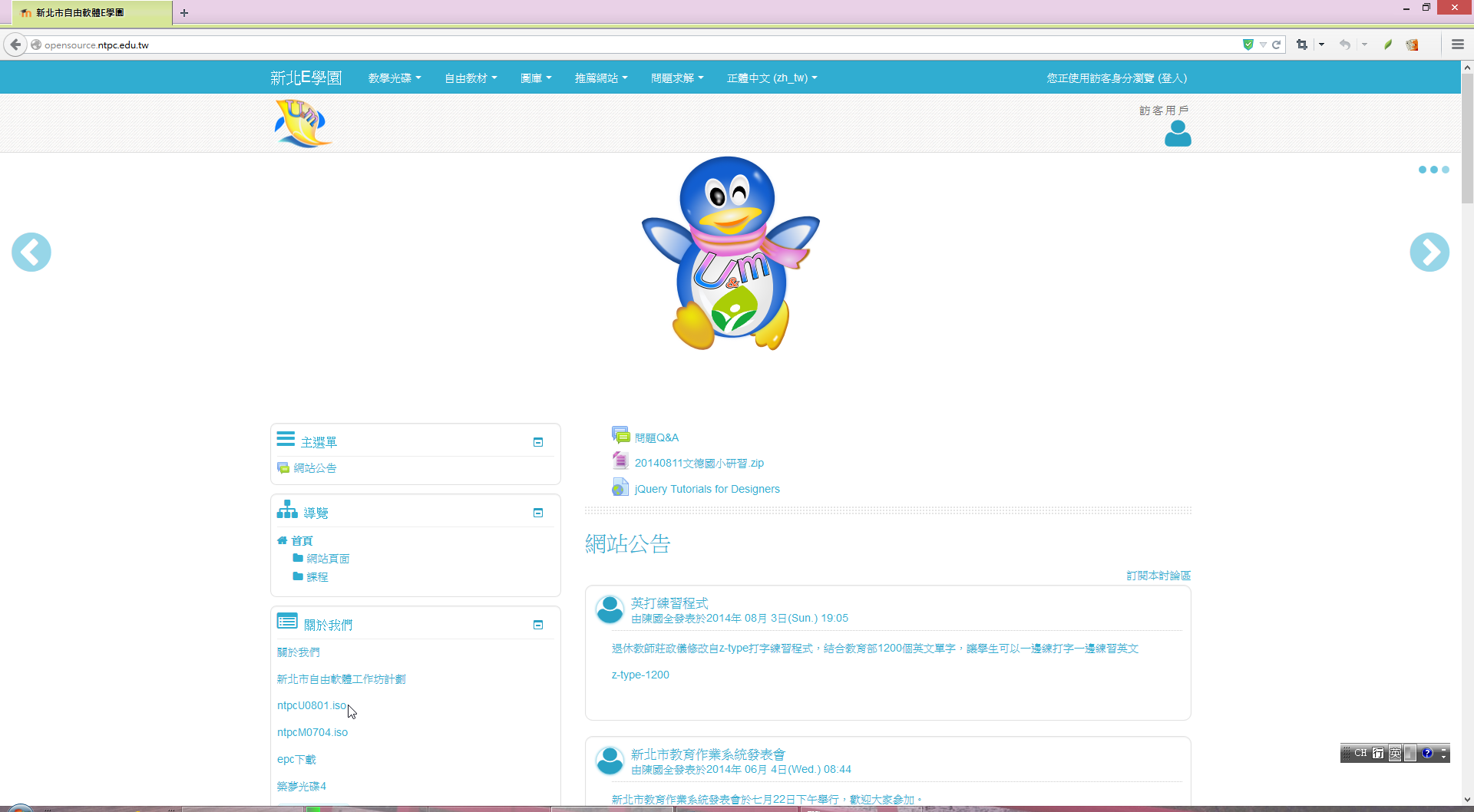The image size is (1474, 812).
Task: Click the 新北E學園 site brand link
Action: coord(306,78)
